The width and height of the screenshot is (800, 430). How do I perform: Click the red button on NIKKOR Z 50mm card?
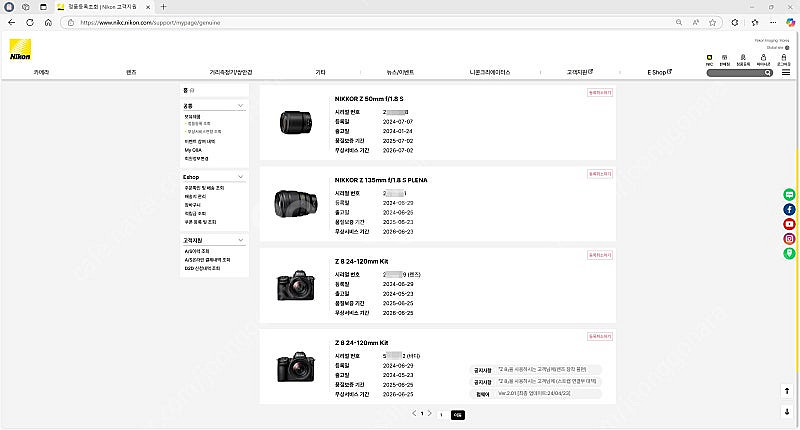point(599,93)
